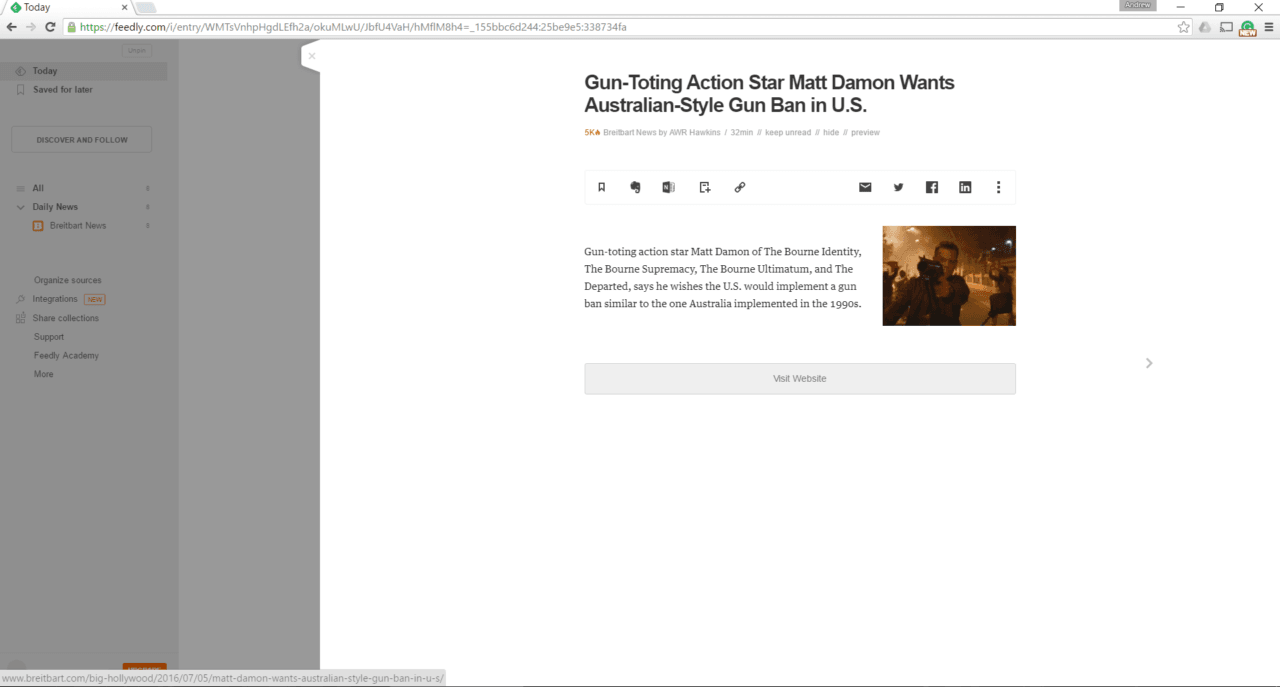The width and height of the screenshot is (1280, 687).
Task: Open Integrations in the sidebar
Action: point(55,299)
